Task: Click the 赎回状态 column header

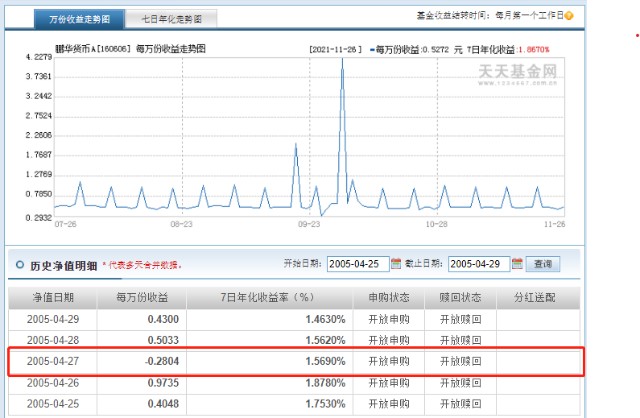Action: point(460,298)
